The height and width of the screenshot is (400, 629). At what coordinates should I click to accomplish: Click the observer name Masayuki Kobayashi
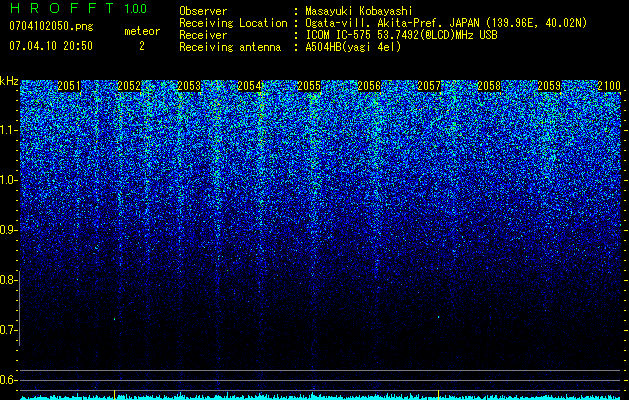click(359, 11)
